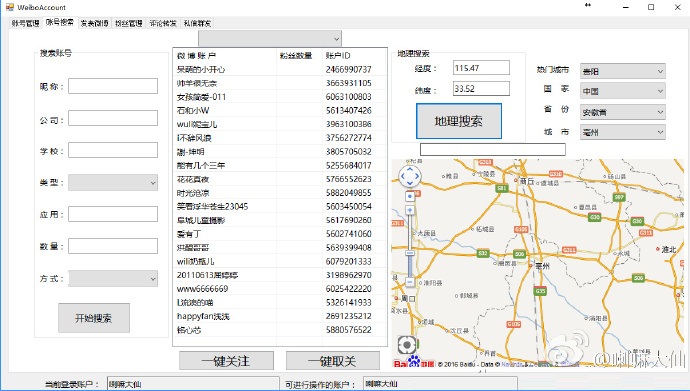Click the 地理搜索 button
This screenshot has height=391, width=690.
459,121
